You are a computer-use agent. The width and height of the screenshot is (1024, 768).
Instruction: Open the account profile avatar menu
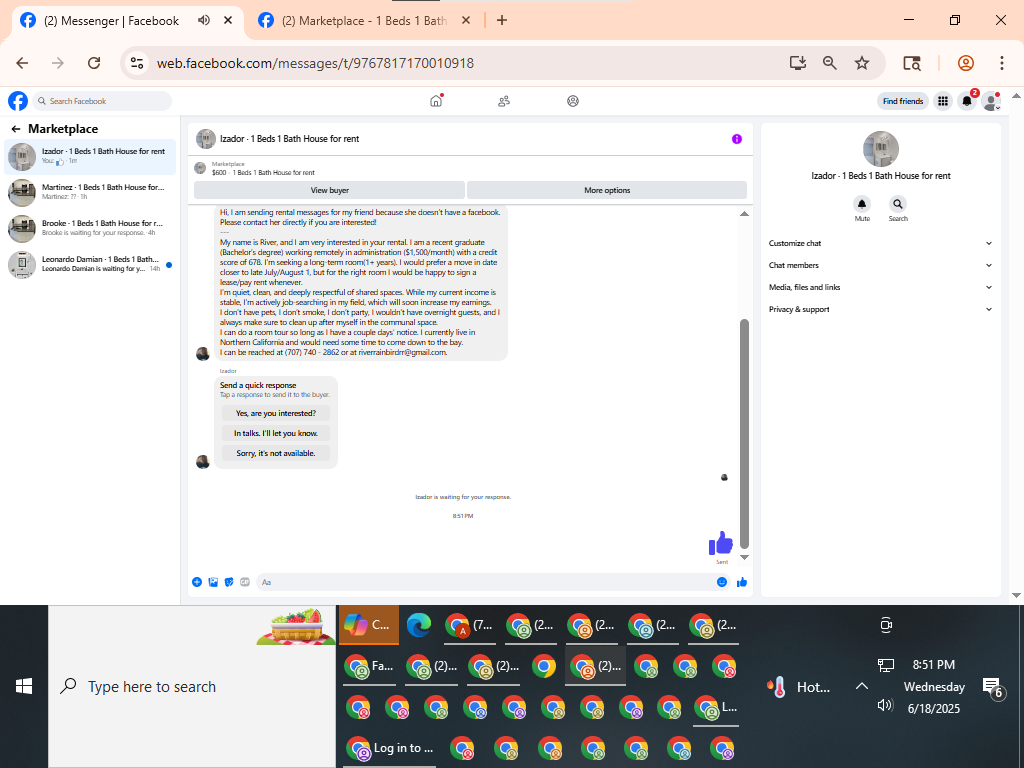tap(991, 101)
